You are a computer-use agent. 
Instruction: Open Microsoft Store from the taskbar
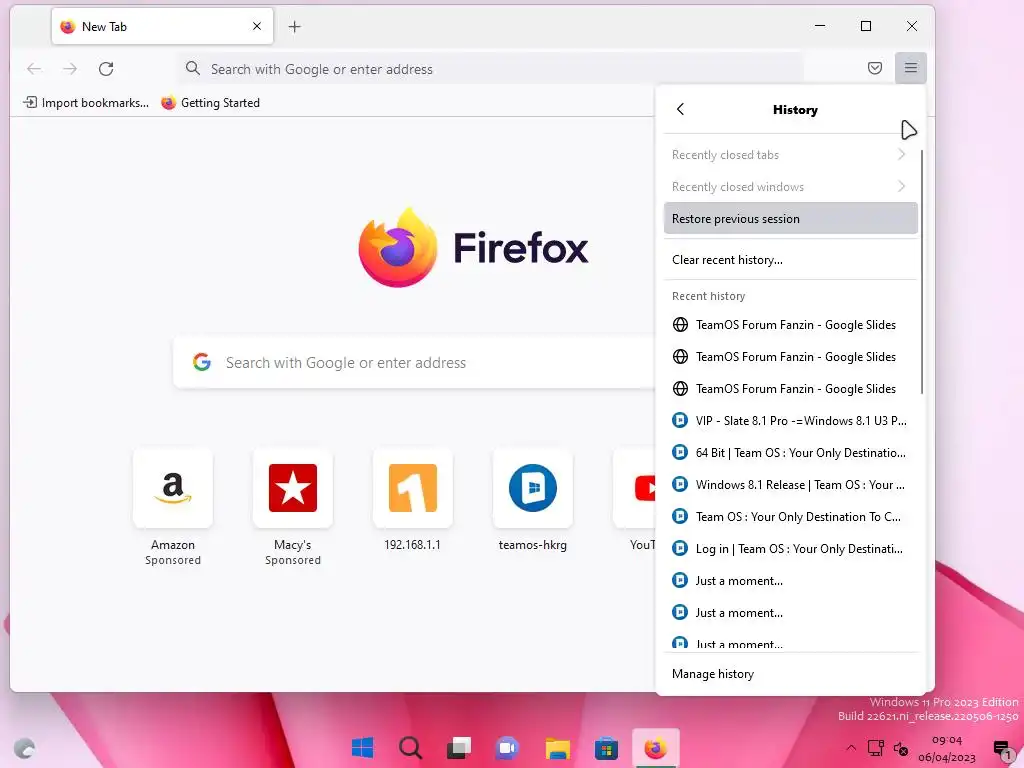click(x=606, y=748)
